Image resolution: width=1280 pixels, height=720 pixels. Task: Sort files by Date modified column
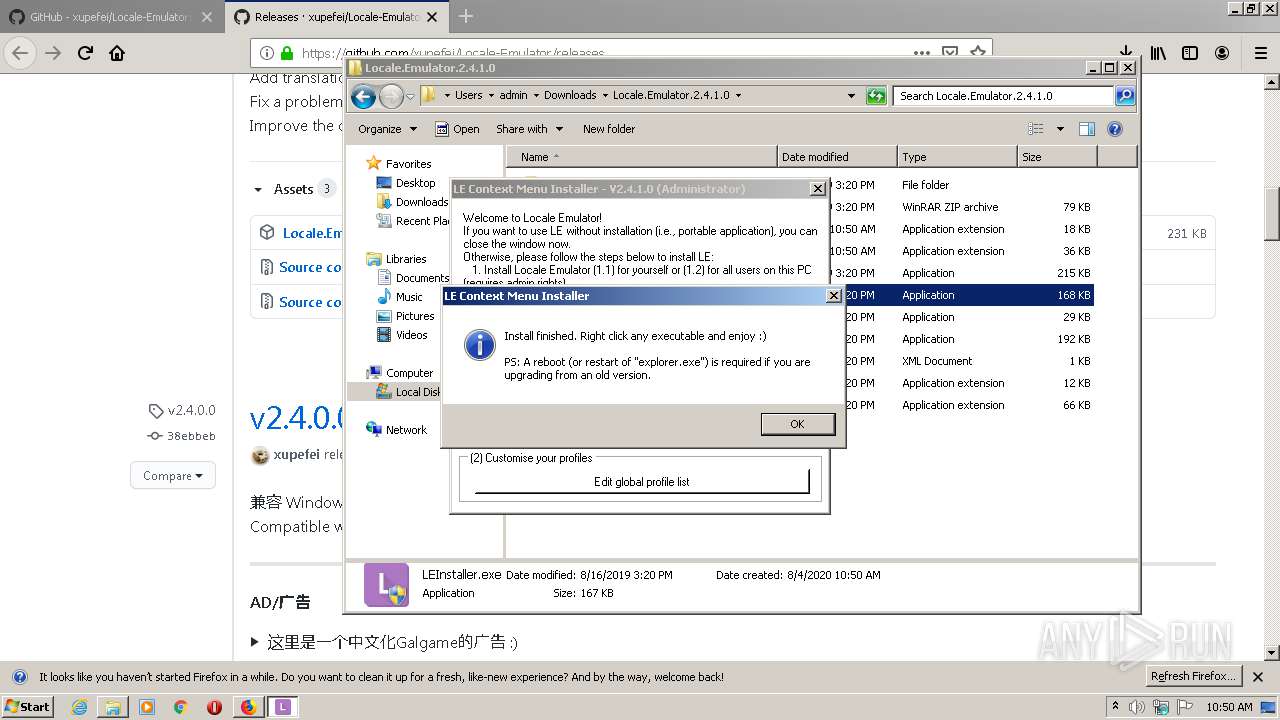click(x=837, y=157)
